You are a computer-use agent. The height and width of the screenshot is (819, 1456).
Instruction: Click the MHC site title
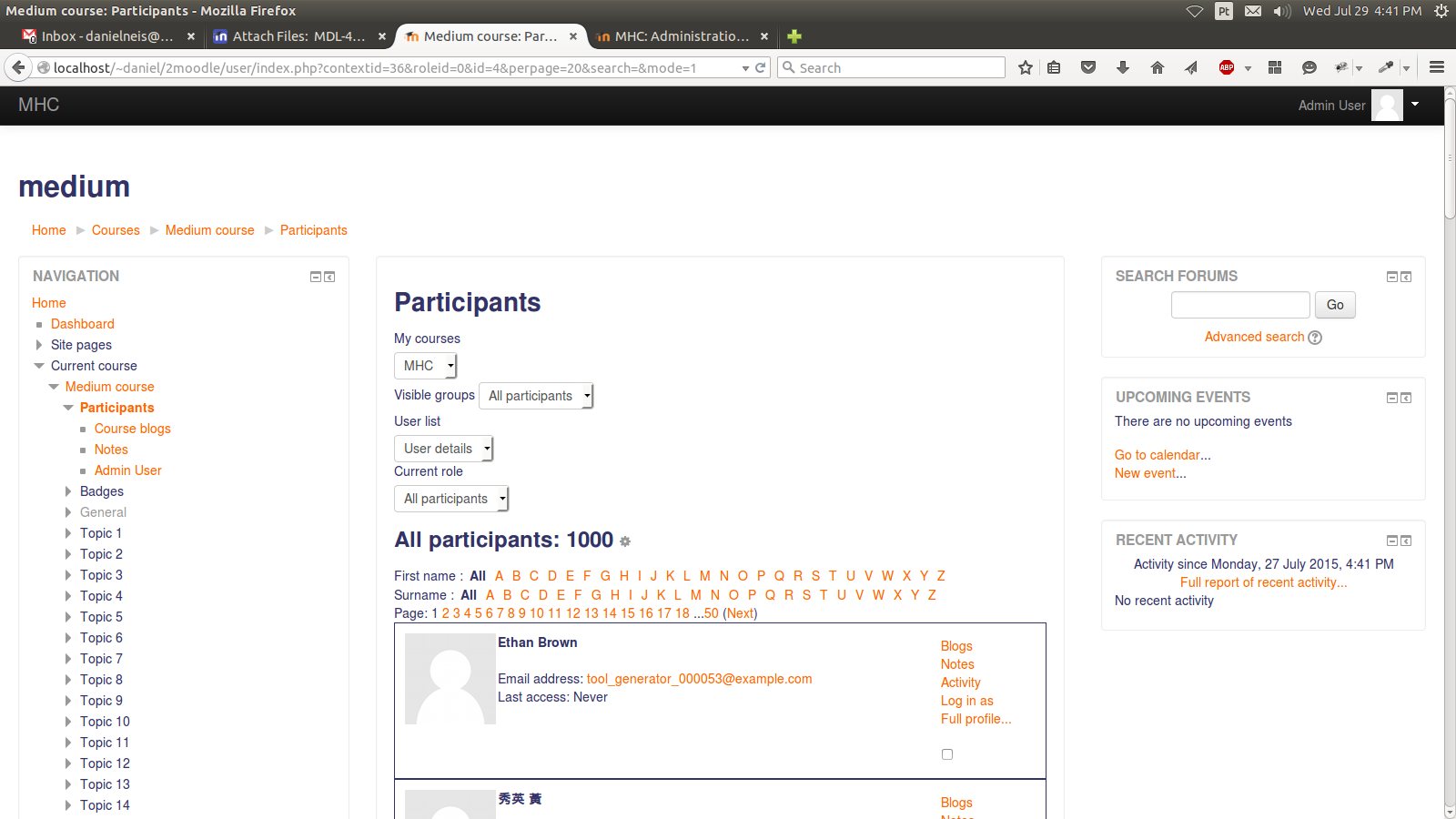pyautogui.click(x=39, y=105)
